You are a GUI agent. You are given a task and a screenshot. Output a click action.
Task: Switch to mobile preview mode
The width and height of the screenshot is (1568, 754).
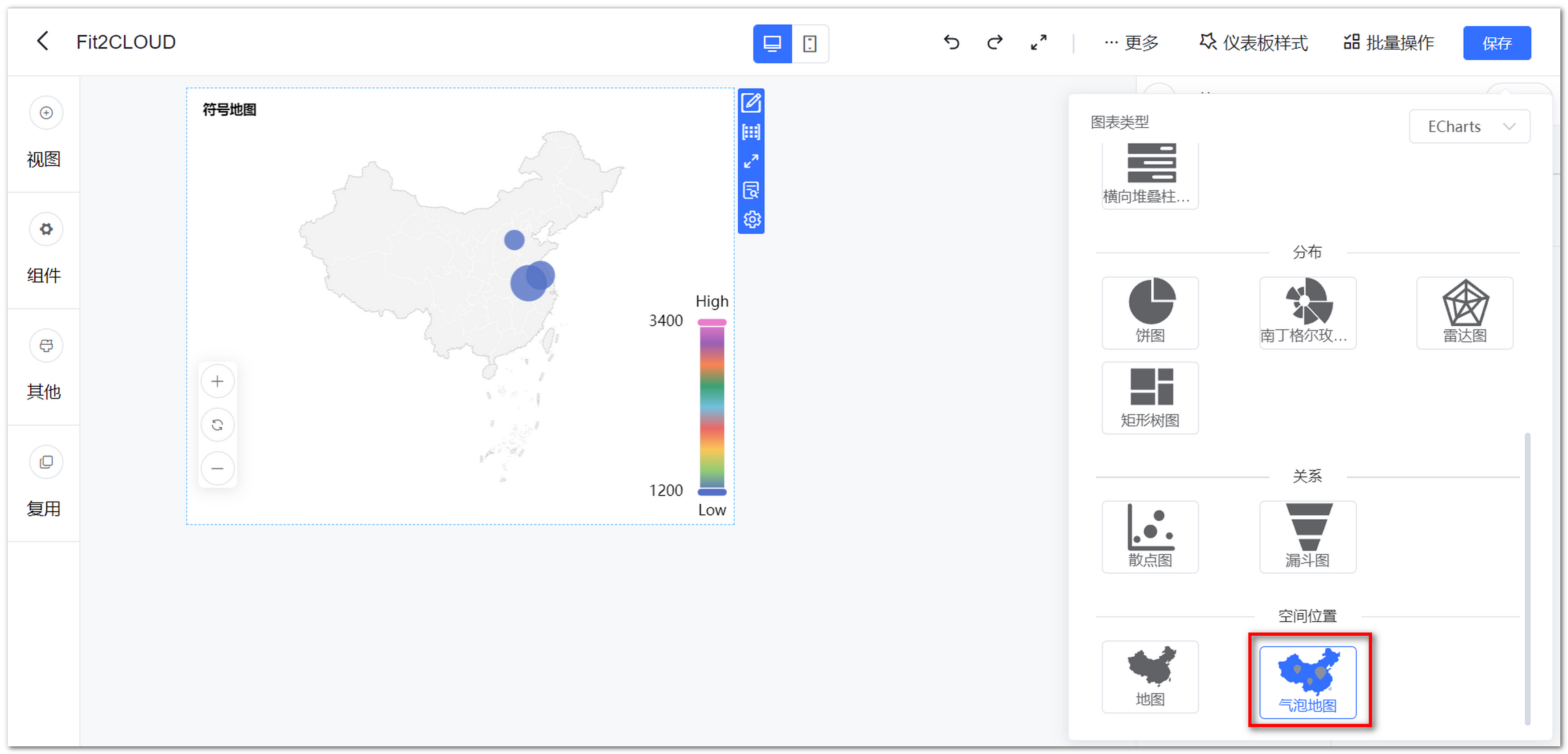(810, 44)
